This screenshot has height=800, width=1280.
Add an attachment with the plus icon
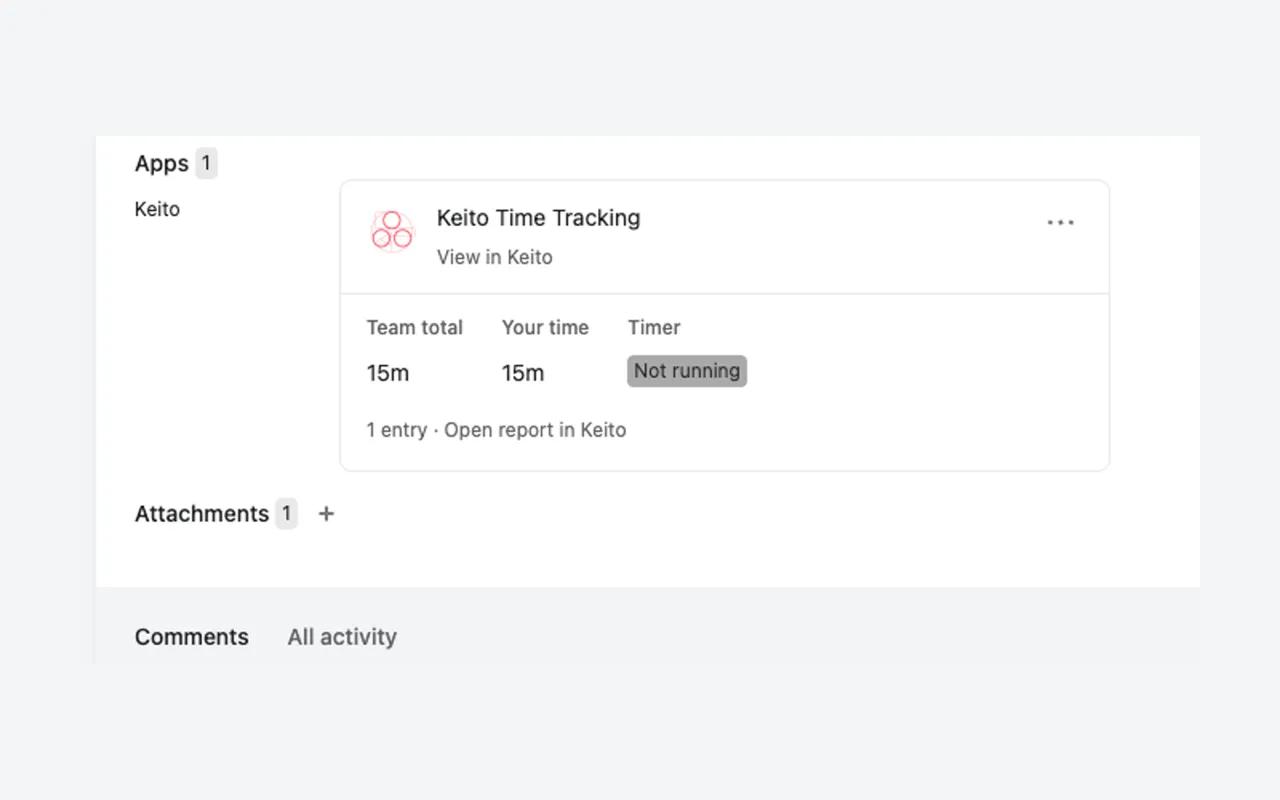(x=326, y=513)
